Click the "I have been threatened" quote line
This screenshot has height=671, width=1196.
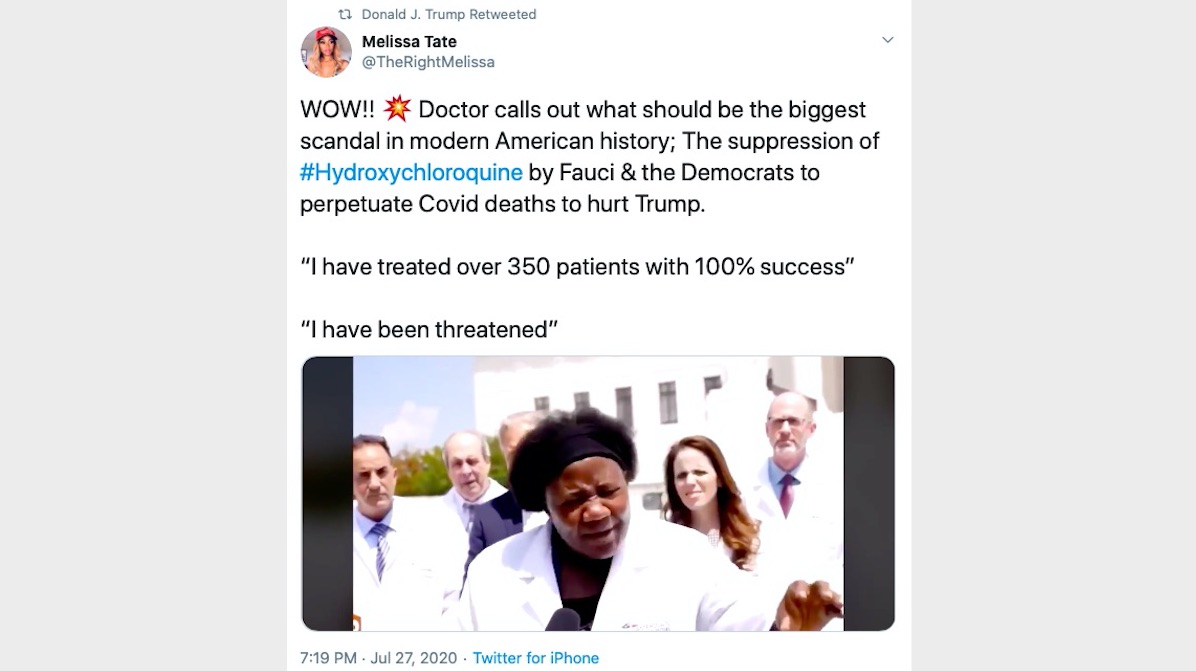[429, 329]
